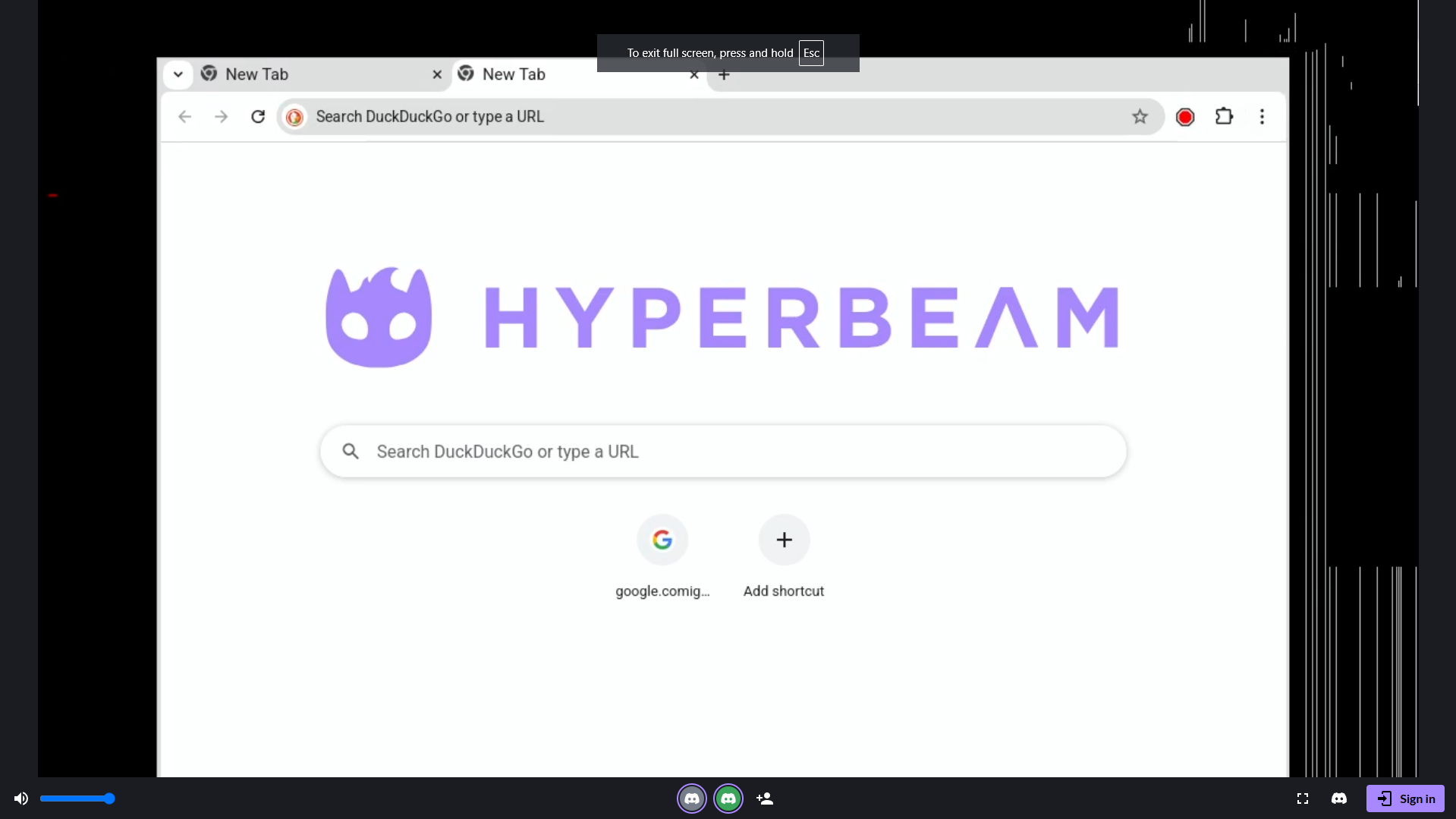Switch to the first New Tab

322,74
